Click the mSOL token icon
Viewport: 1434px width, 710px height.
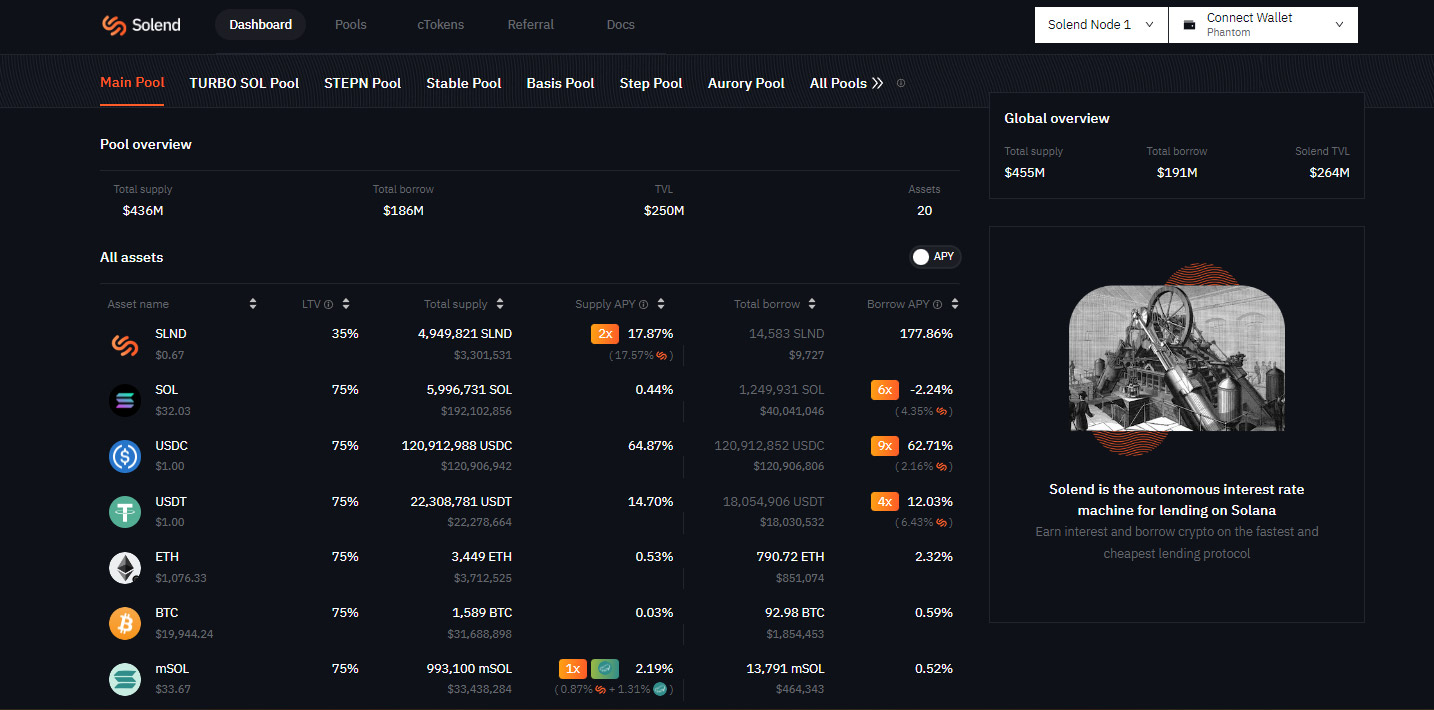(x=125, y=679)
